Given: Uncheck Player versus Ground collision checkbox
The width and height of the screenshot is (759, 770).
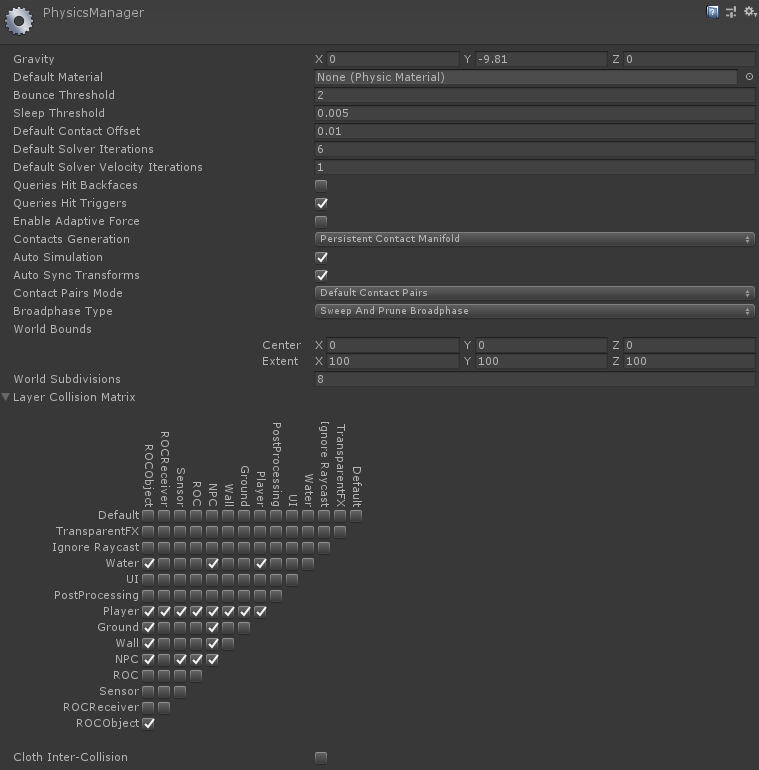Looking at the screenshot, I should tap(244, 611).
